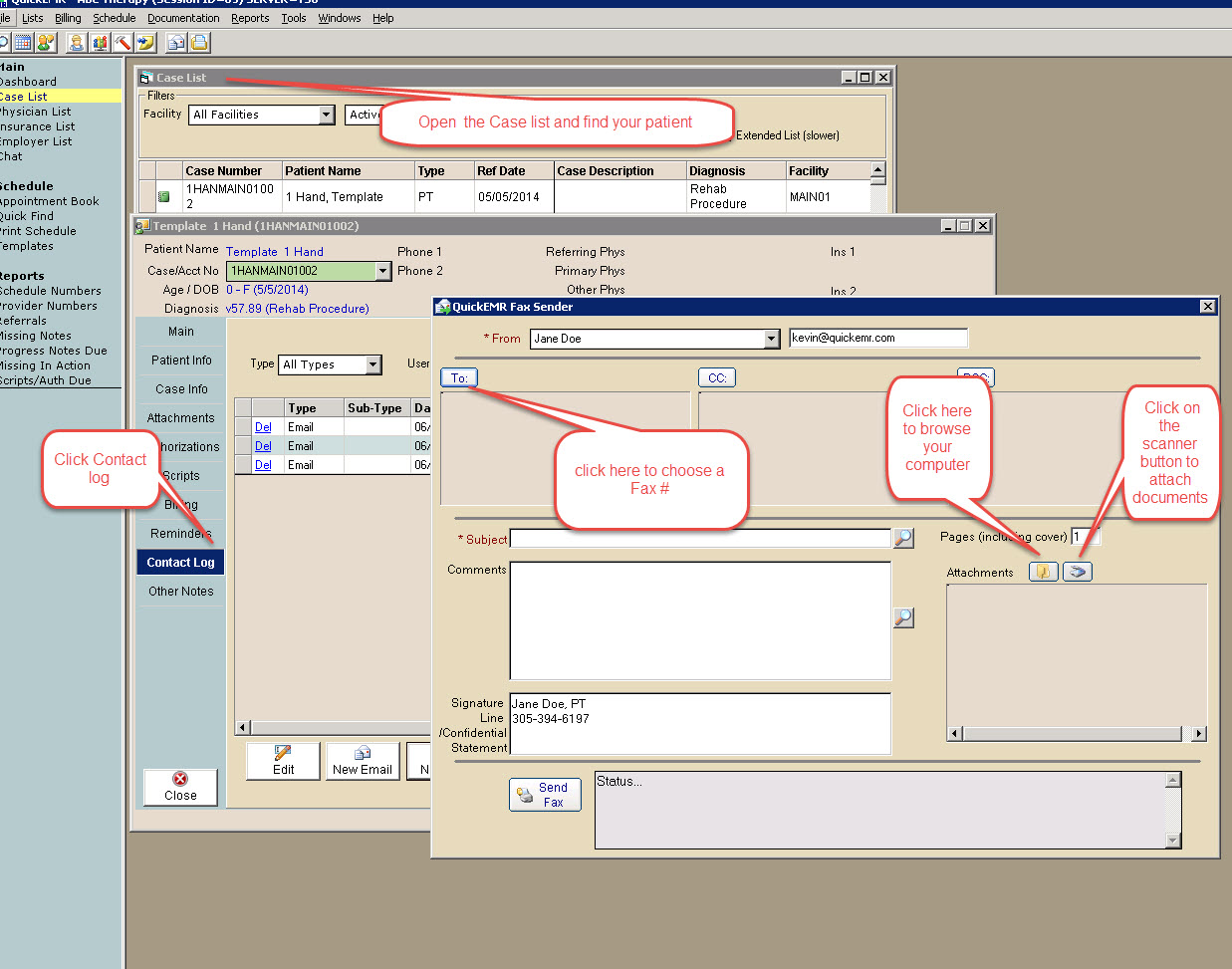Open Insurance List in sidebar
This screenshot has height=969, width=1232.
coord(37,126)
